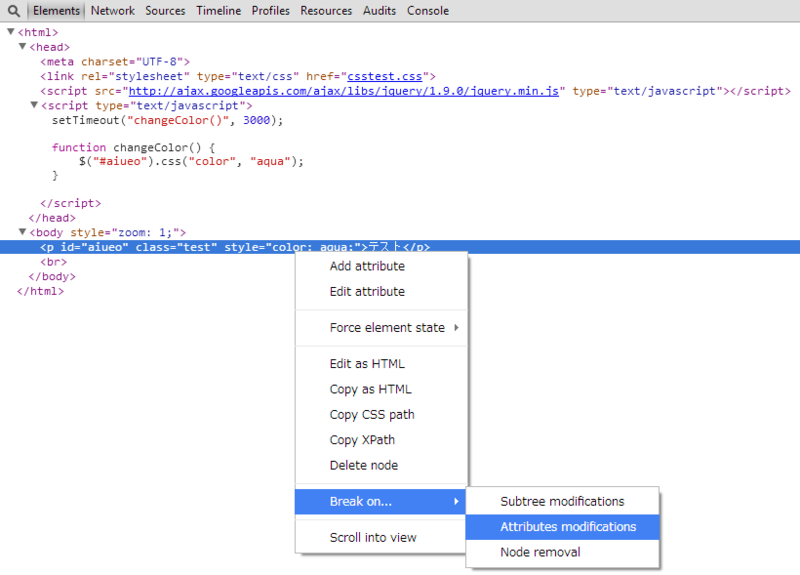The height and width of the screenshot is (575, 800).
Task: Open the Profiles tab
Action: click(270, 11)
